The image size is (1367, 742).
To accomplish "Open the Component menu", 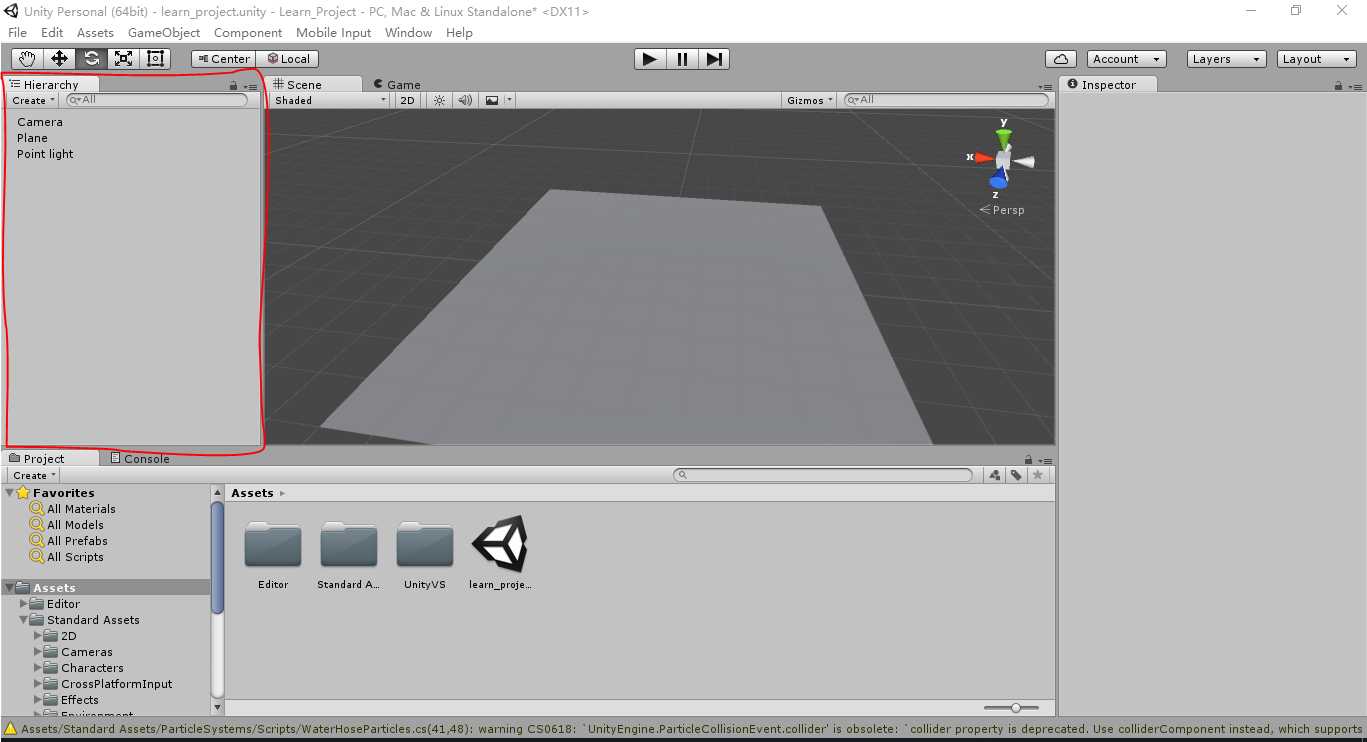I will pos(248,32).
